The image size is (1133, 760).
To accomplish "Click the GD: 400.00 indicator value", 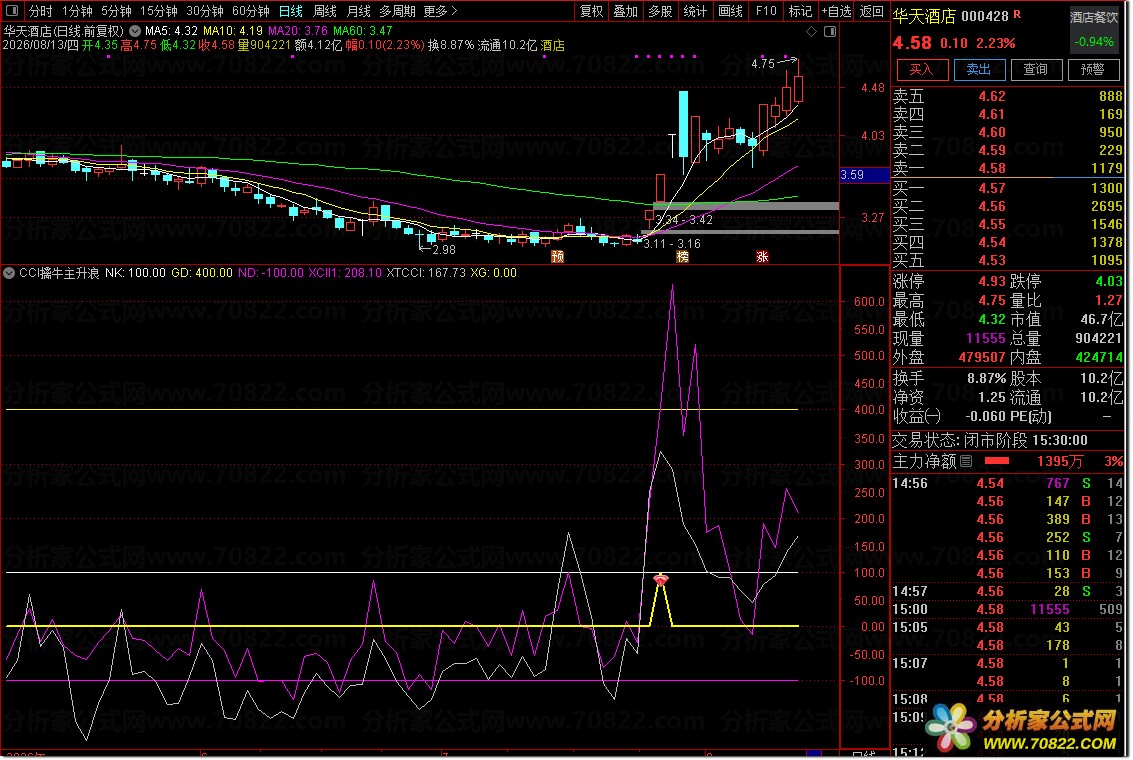I will pyautogui.click(x=202, y=273).
